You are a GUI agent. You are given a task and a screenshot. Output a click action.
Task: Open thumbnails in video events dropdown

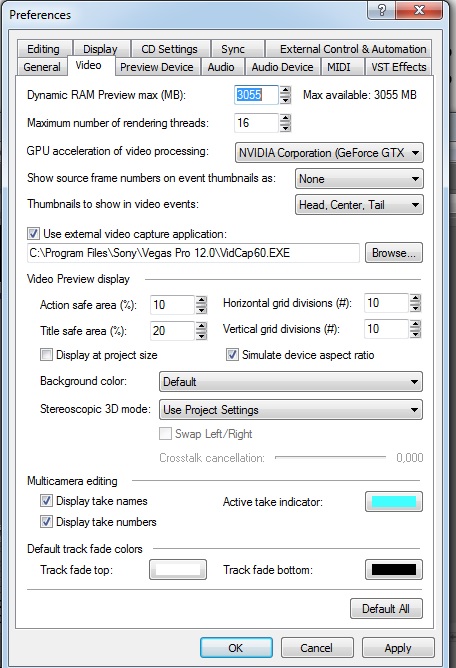[359, 204]
